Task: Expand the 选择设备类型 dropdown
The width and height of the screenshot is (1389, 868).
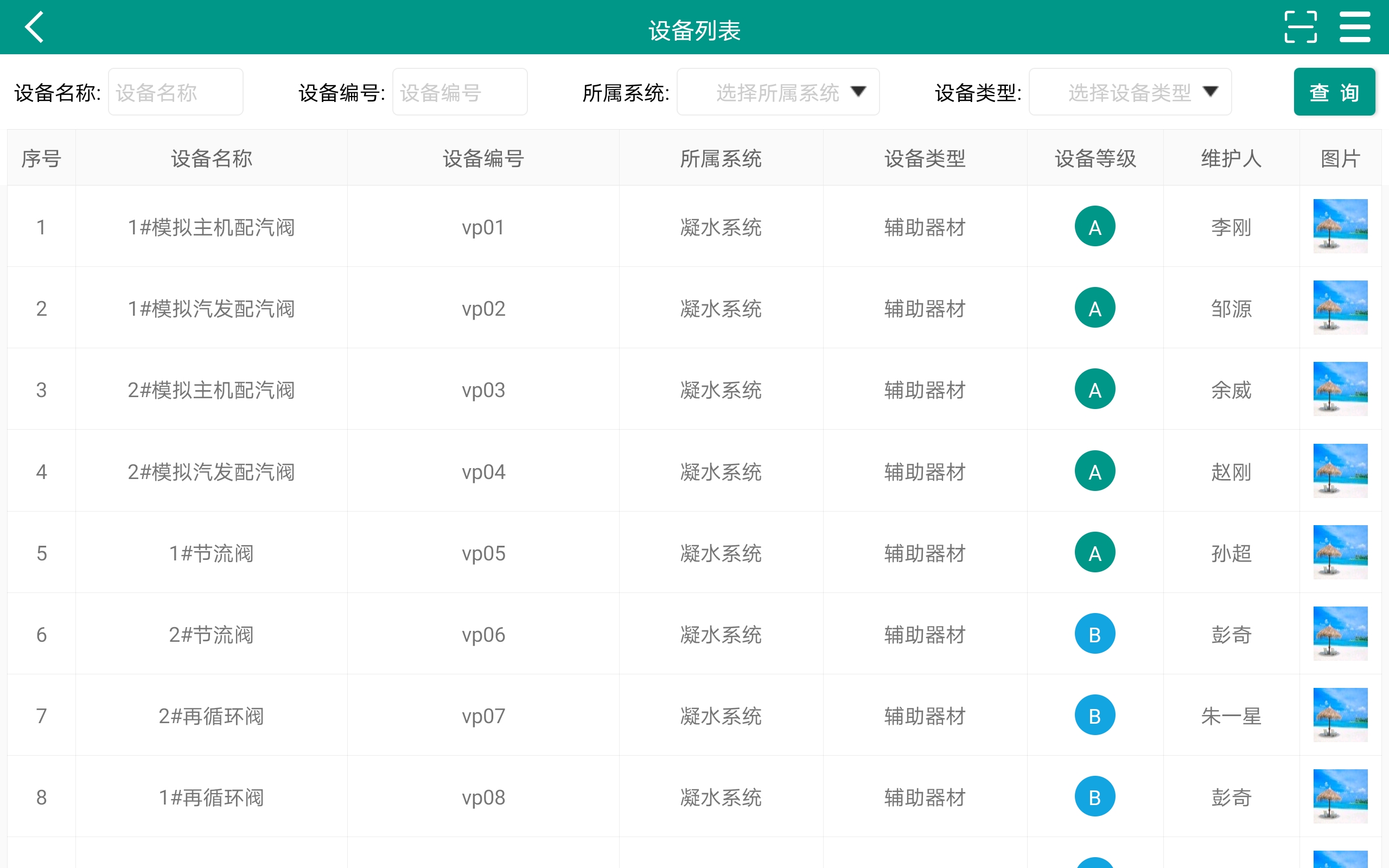Action: click(x=1129, y=92)
